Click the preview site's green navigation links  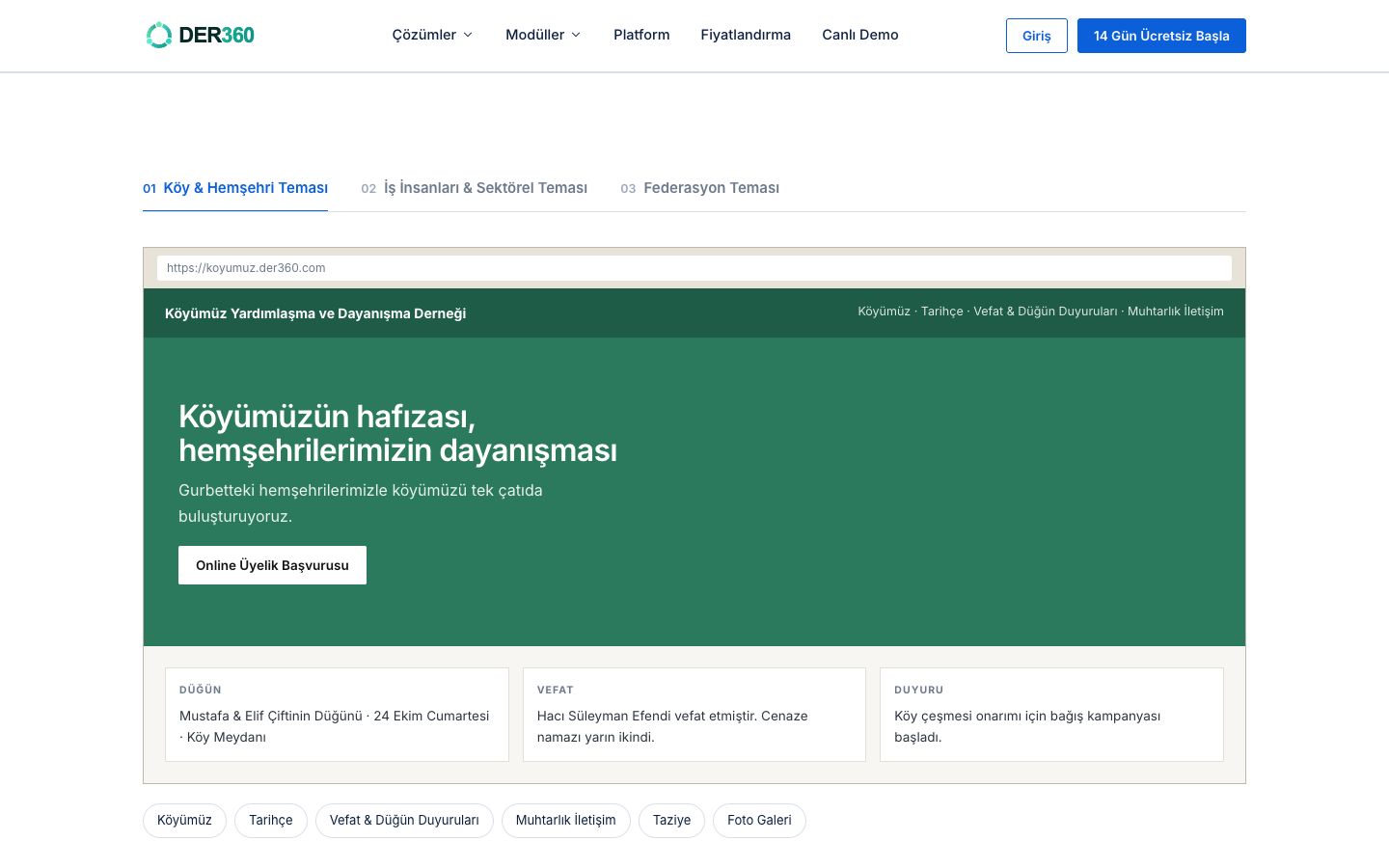click(1041, 312)
